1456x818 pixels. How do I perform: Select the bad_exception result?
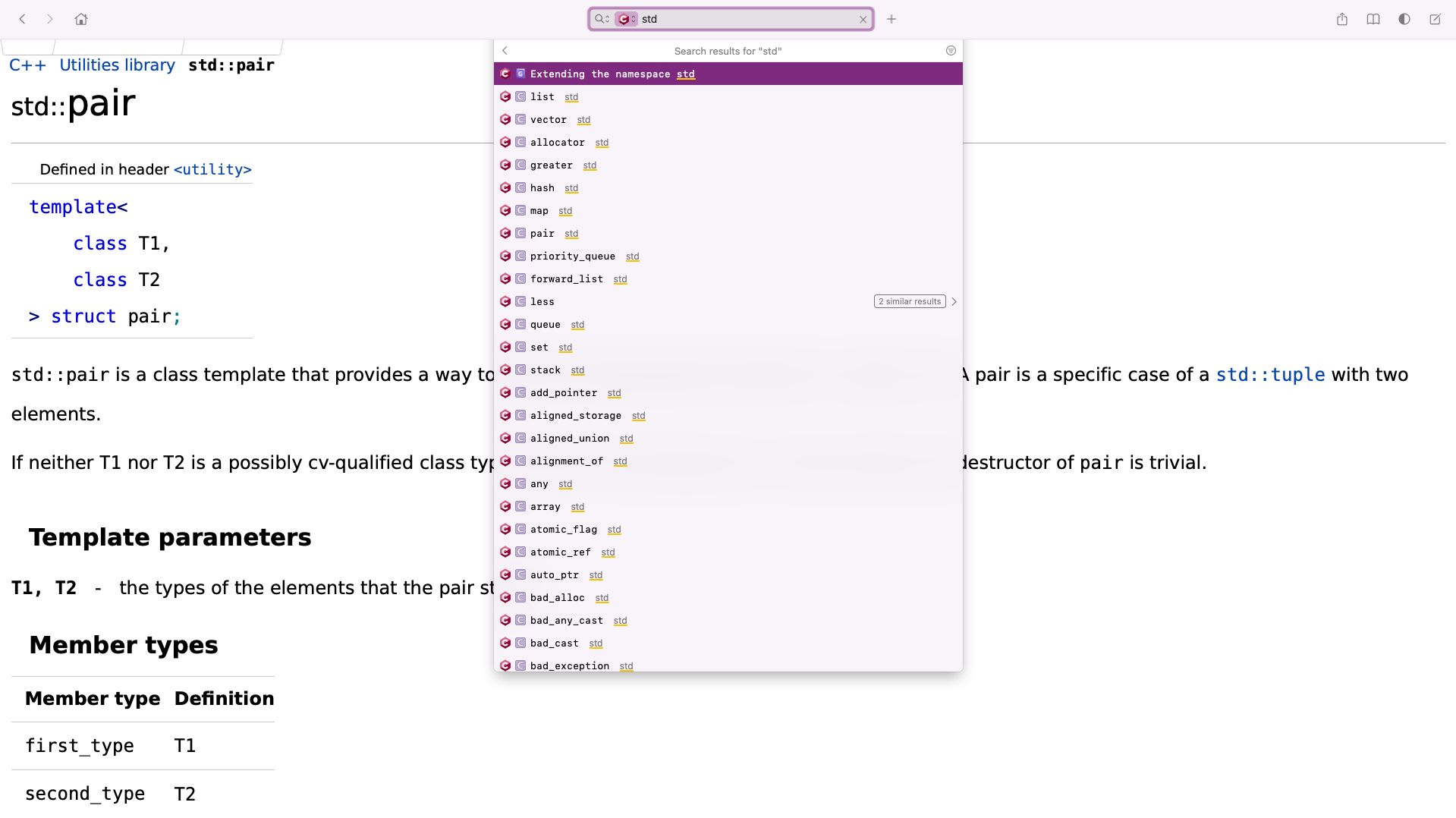click(x=728, y=663)
